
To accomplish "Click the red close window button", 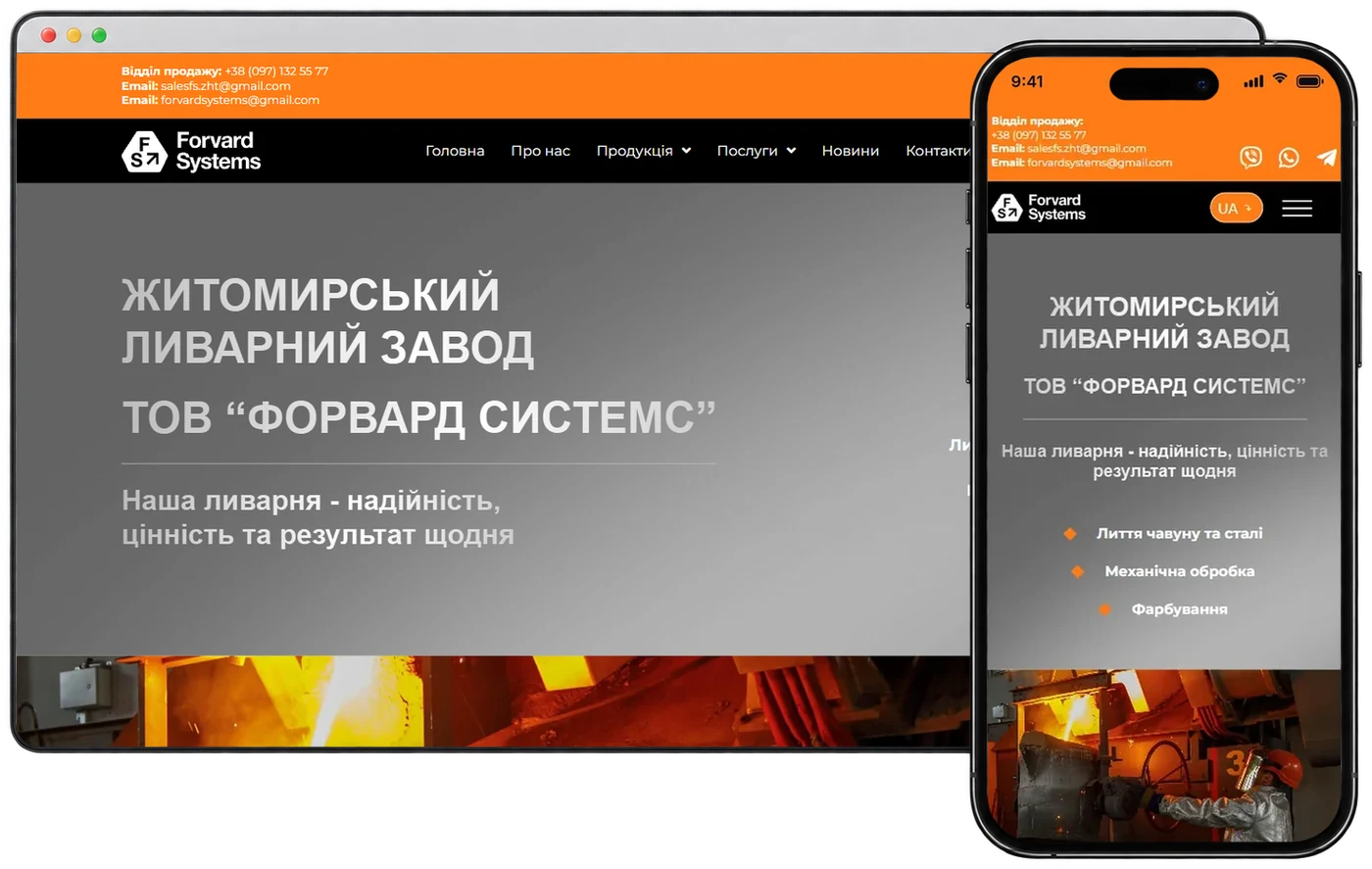I will [48, 35].
